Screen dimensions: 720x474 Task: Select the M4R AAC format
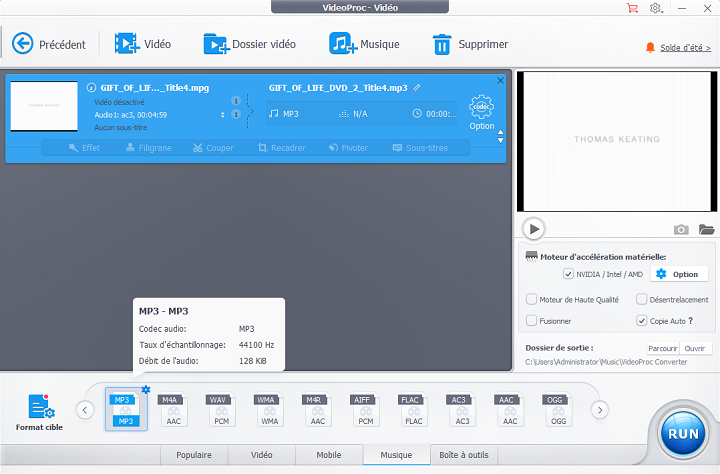(x=317, y=410)
